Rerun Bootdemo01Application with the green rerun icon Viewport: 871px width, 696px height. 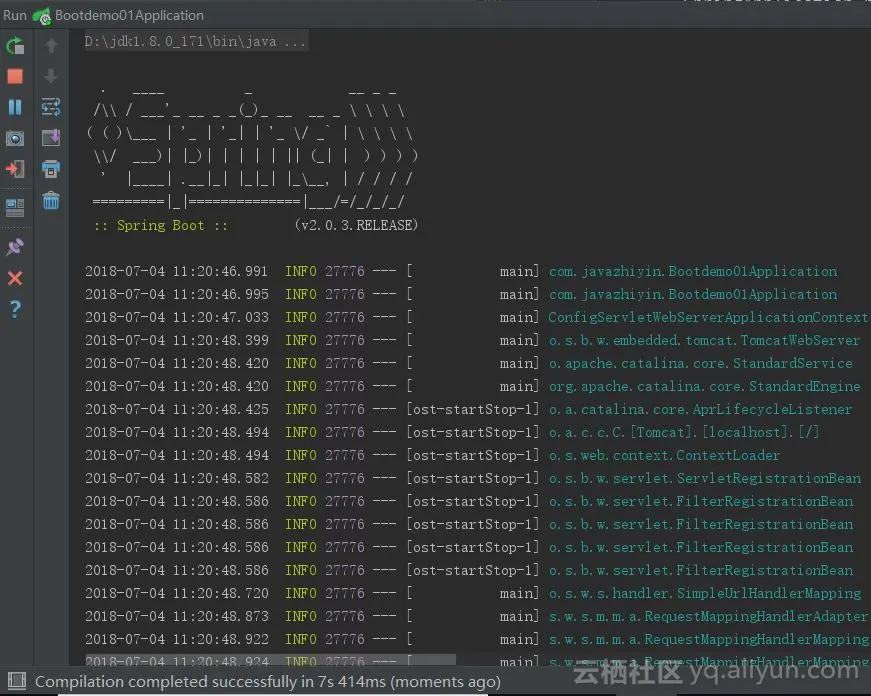(x=15, y=46)
